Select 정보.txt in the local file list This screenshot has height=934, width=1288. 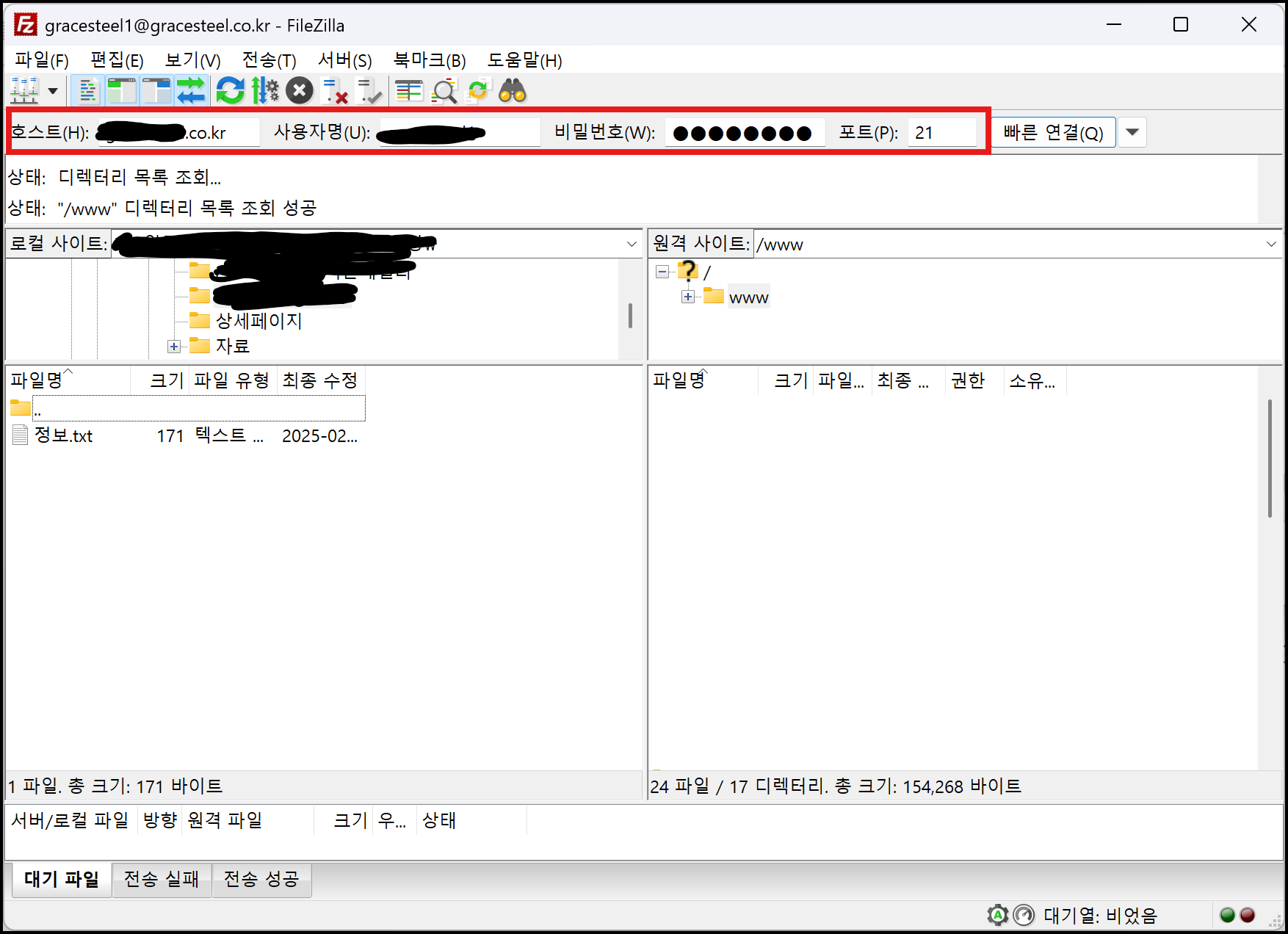click(x=64, y=435)
